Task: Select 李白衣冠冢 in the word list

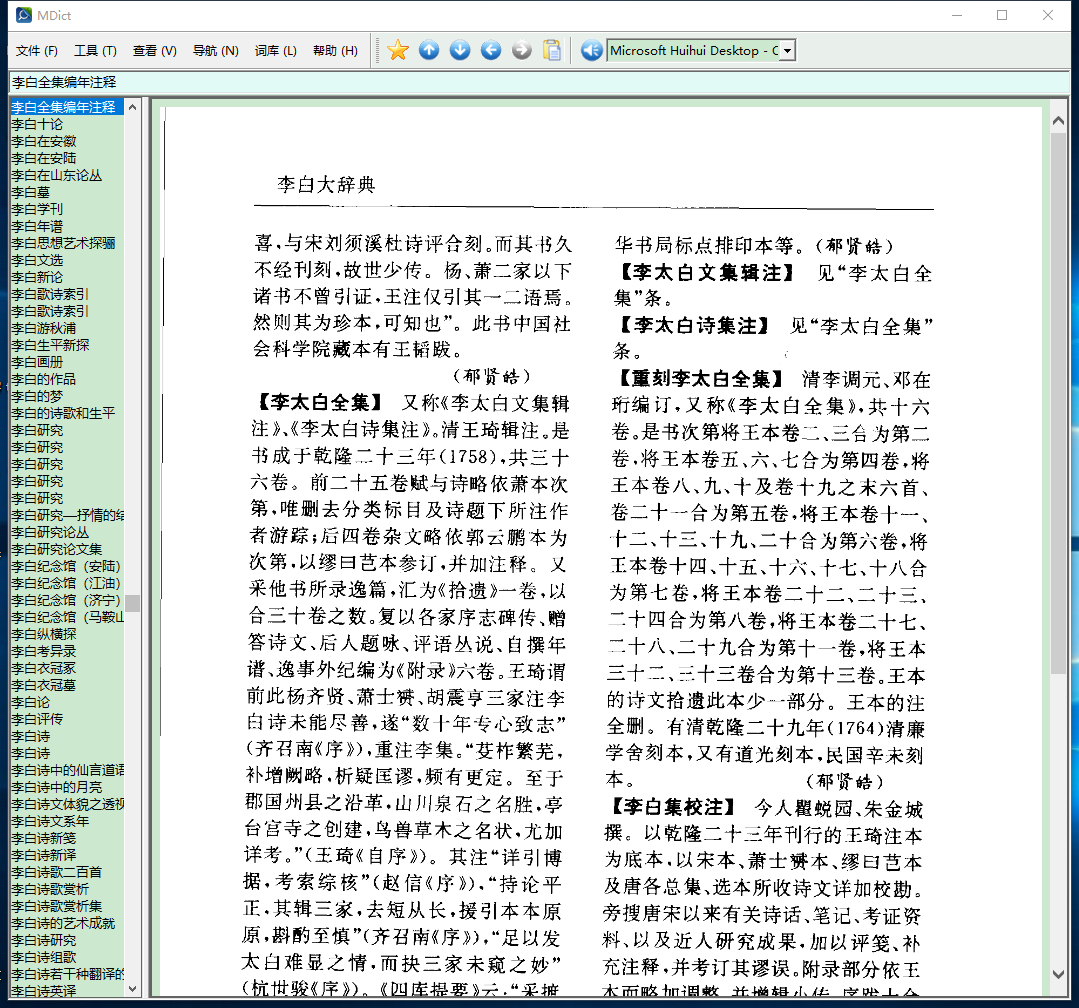Action: click(x=44, y=668)
